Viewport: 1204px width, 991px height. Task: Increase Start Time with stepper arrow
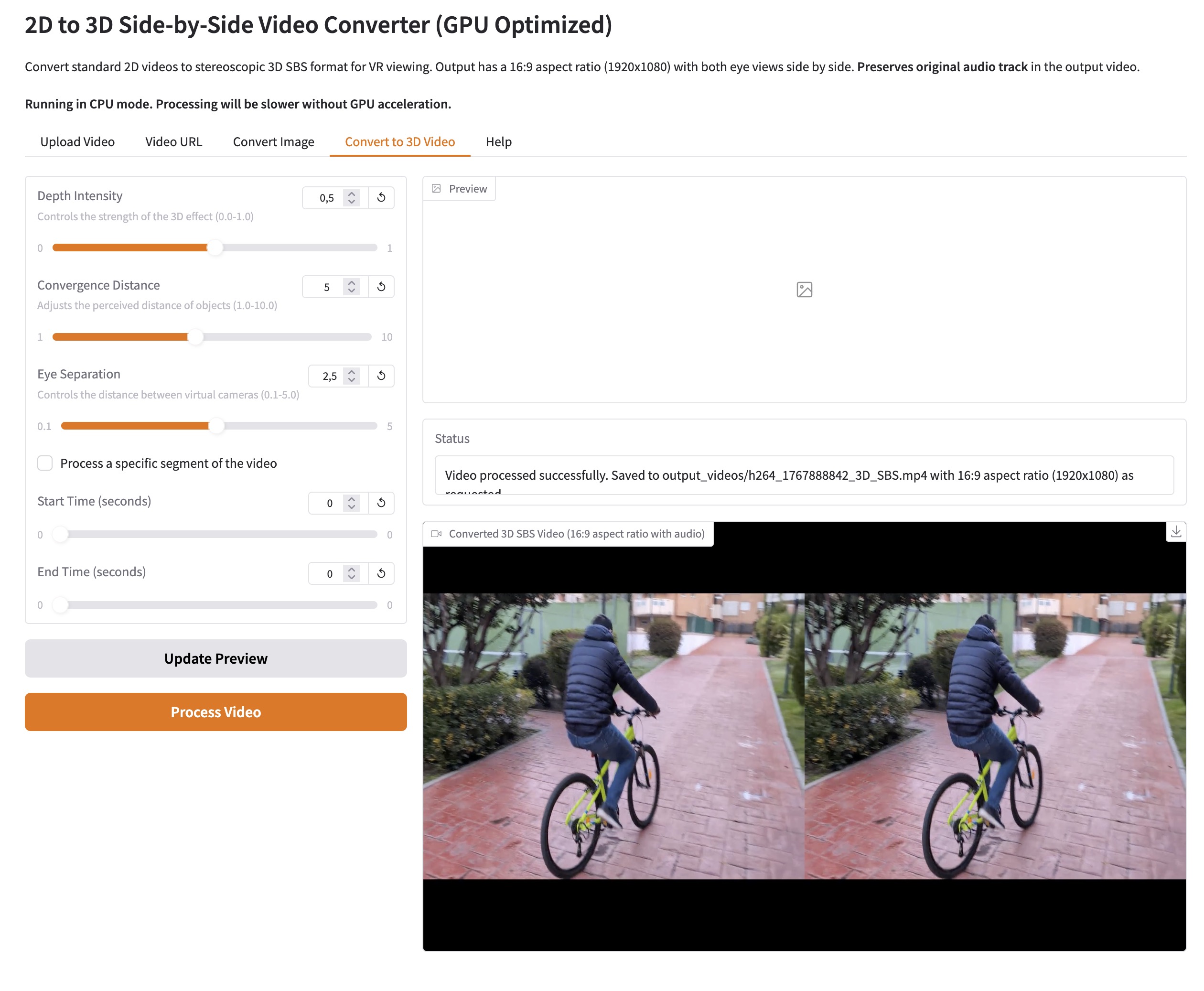click(x=352, y=499)
